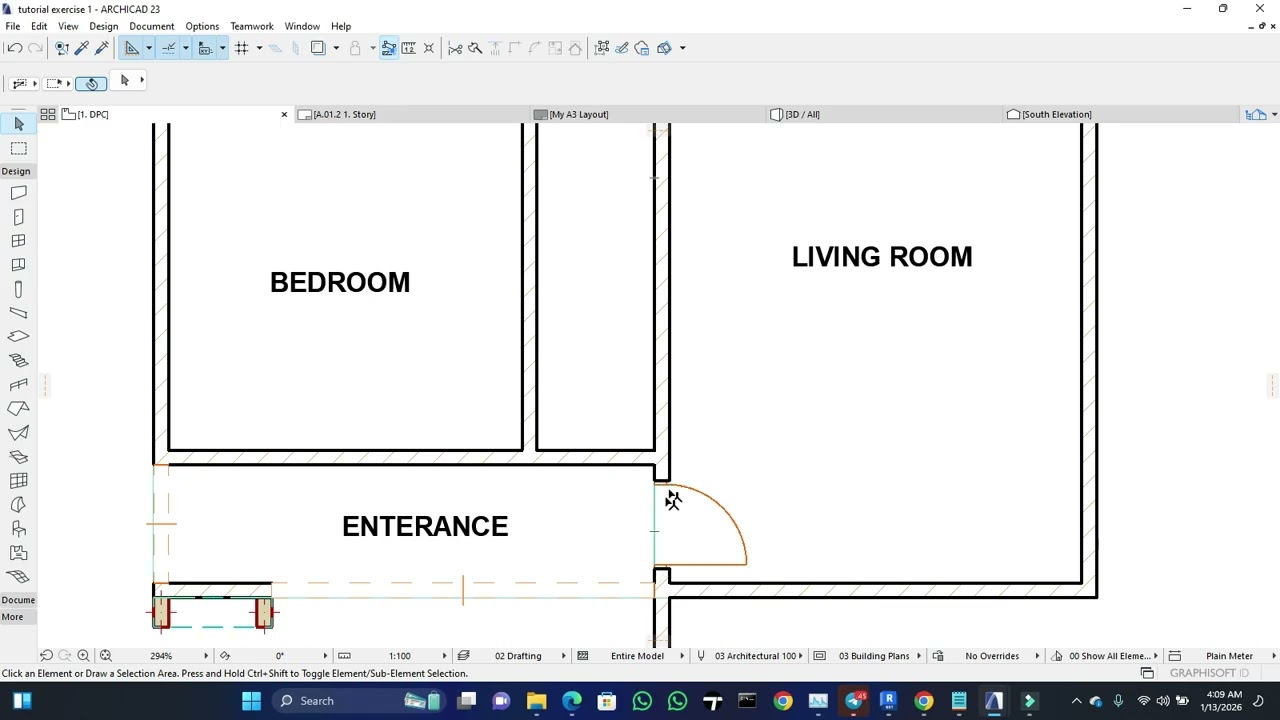The width and height of the screenshot is (1280, 720).
Task: Click the Find and Select icon
Action: pos(62,48)
